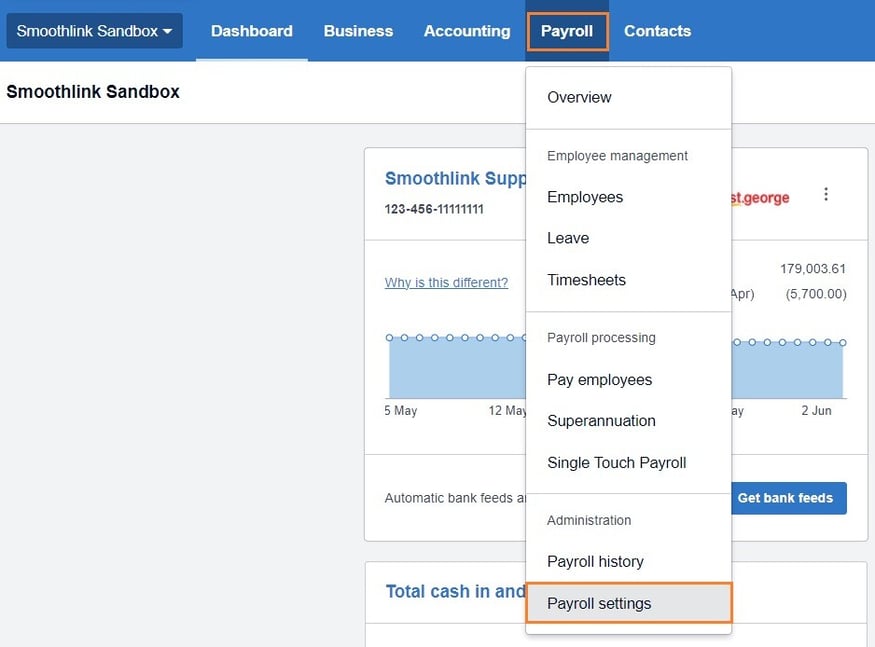Open Timesheets
The image size is (875, 647).
click(586, 280)
